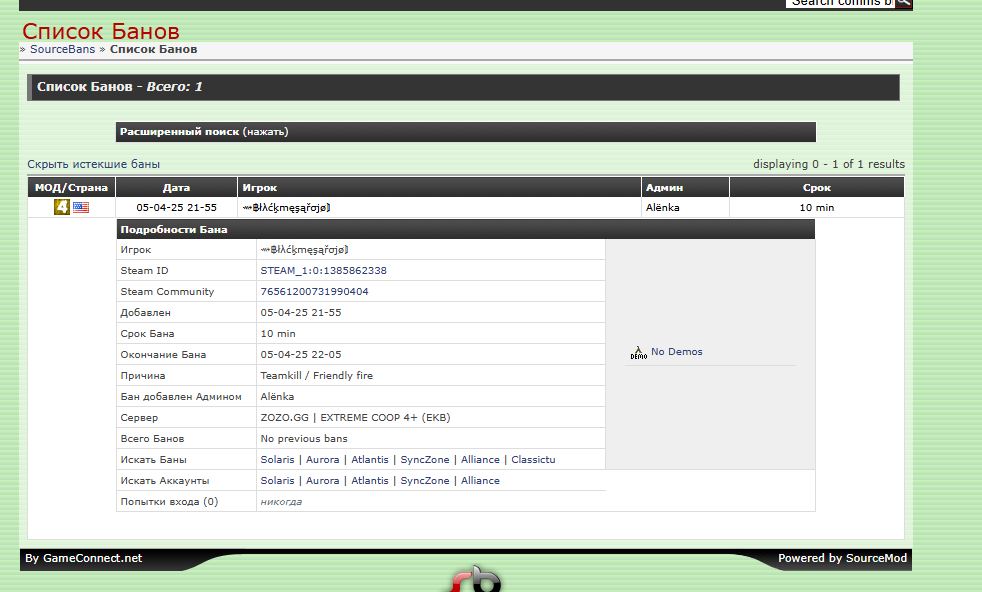Open the SourceBans breadcrumb link
This screenshot has height=592, width=982.
[x=62, y=49]
